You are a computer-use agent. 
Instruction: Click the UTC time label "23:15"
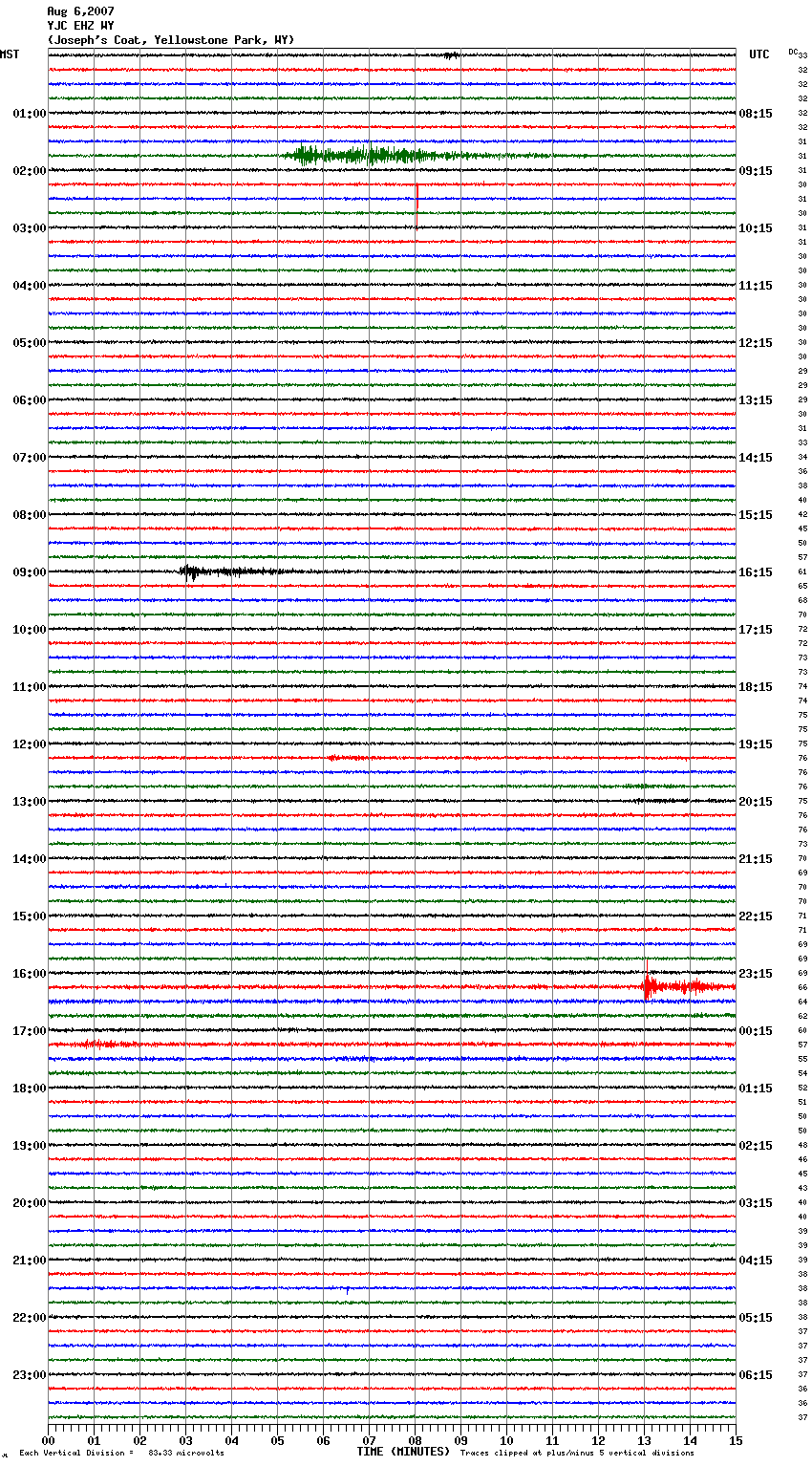click(x=756, y=974)
